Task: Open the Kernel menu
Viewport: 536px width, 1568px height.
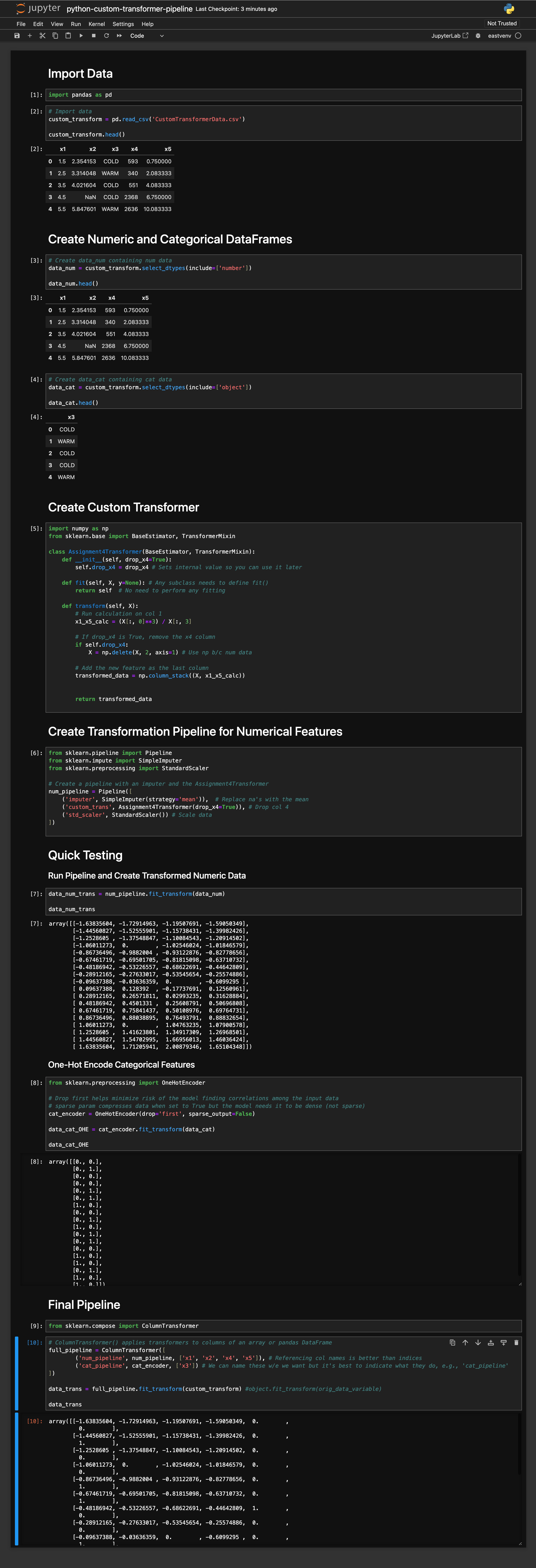Action: coord(97,24)
